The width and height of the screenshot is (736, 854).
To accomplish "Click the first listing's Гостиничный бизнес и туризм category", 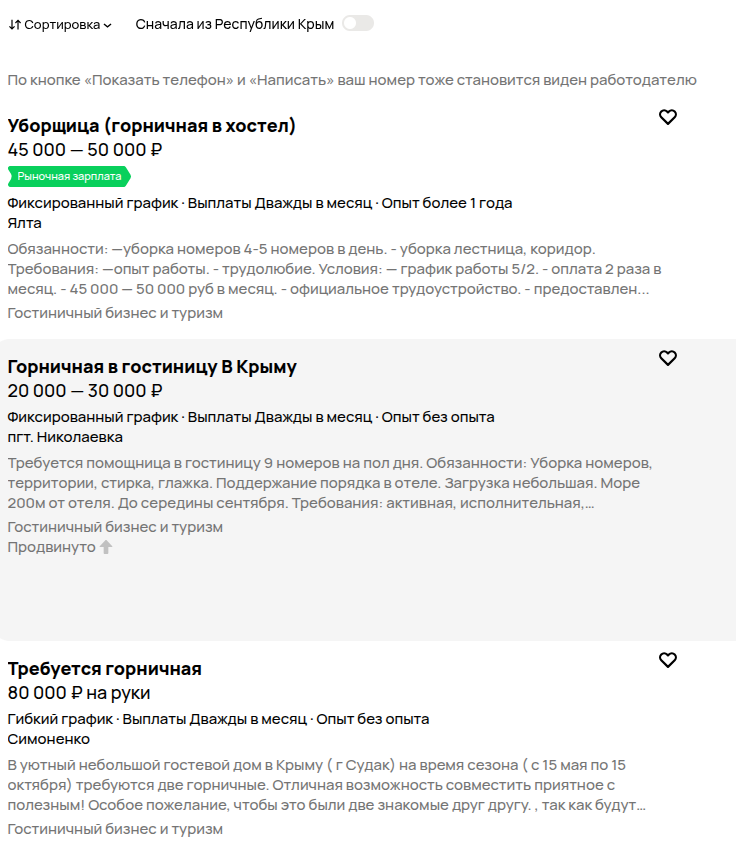I will (115, 313).
